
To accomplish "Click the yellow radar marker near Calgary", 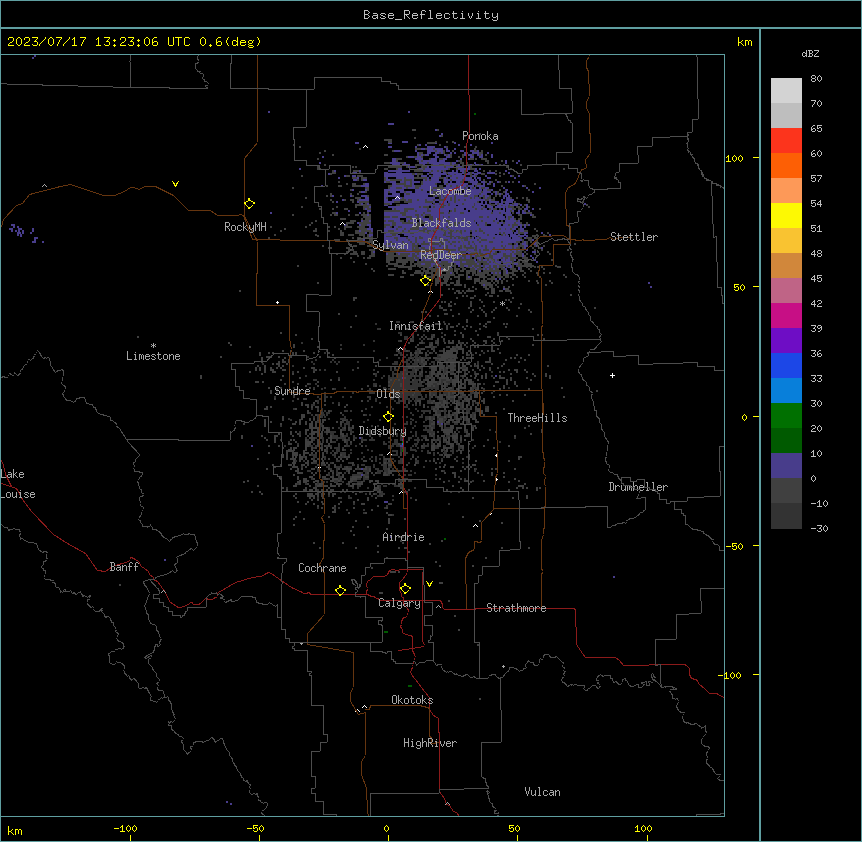I will [405, 589].
